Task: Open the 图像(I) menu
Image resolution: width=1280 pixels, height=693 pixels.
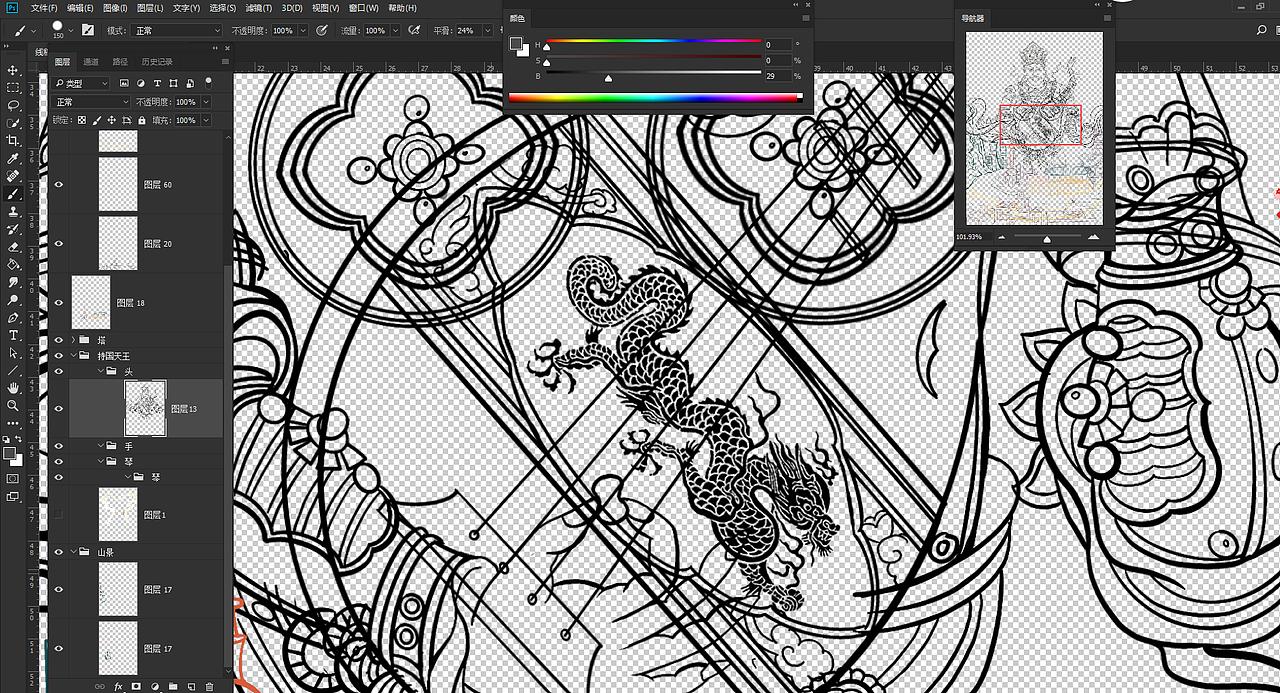Action: (116, 7)
